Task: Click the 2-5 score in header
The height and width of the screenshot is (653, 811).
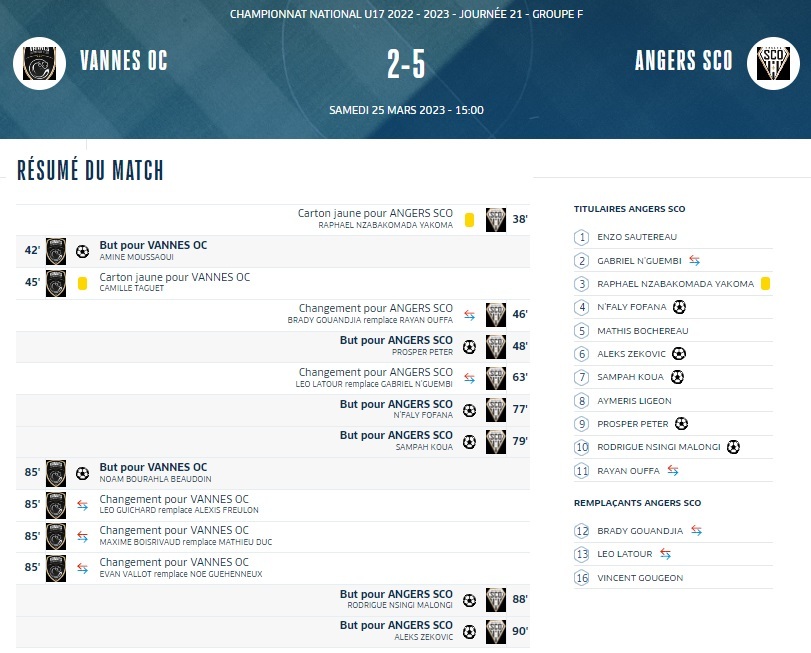Action: (x=406, y=65)
